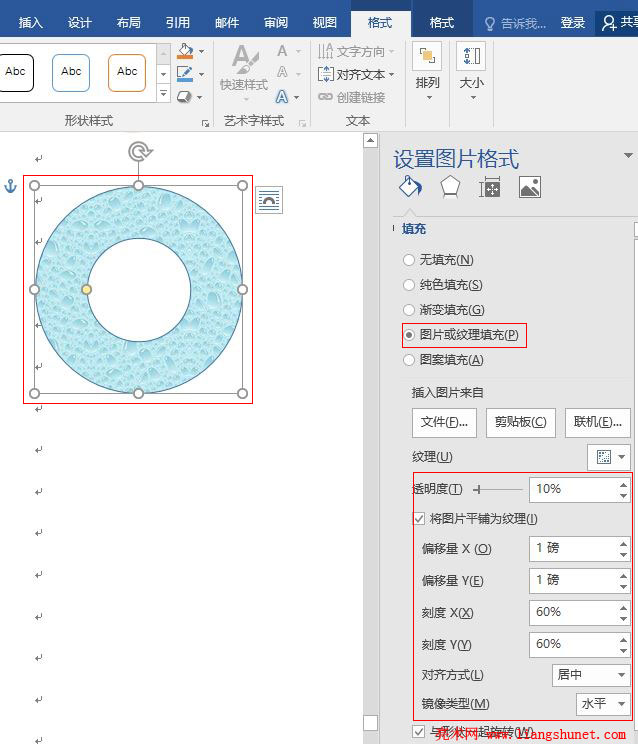Click the Text Direction (文字方向) icon
Viewport: 638px width, 744px height.
[x=325, y=51]
